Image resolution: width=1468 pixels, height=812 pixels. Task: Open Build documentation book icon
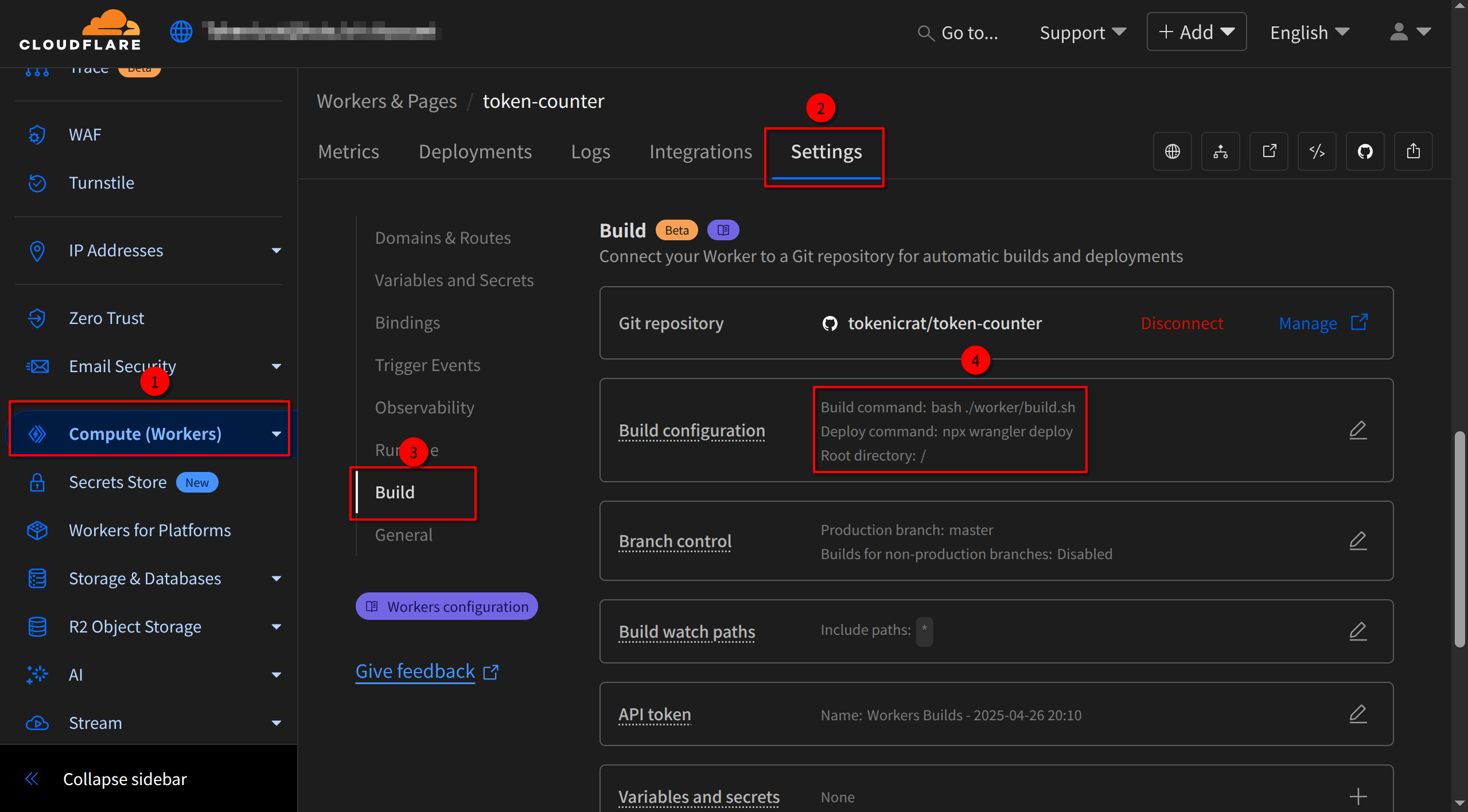(723, 230)
